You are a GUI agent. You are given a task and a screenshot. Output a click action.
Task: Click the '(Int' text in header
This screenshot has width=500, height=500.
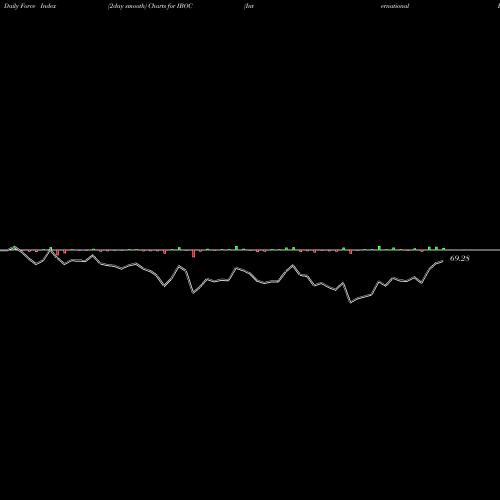(x=249, y=6)
